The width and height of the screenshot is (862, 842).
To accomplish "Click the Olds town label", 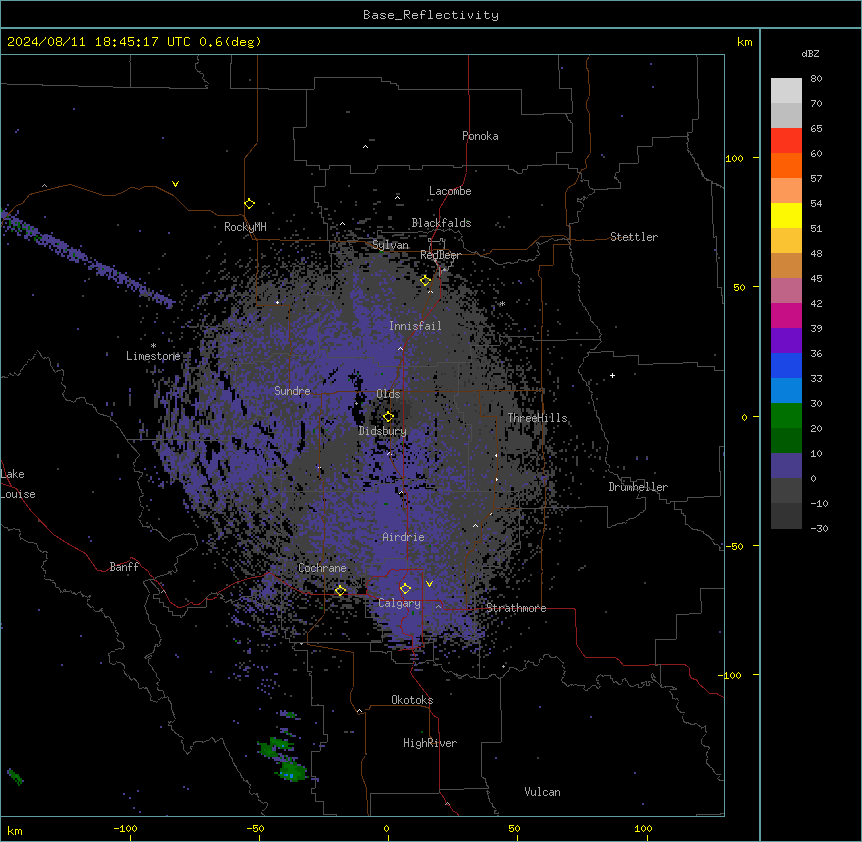I will click(388, 394).
